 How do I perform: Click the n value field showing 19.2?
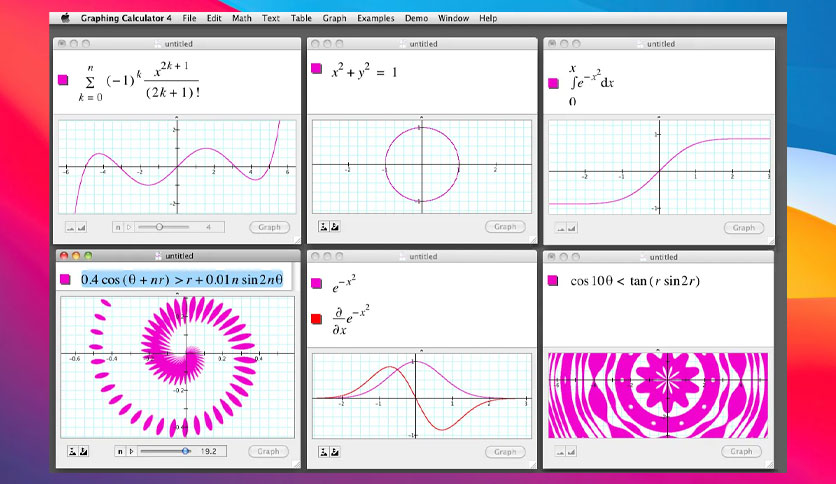208,451
